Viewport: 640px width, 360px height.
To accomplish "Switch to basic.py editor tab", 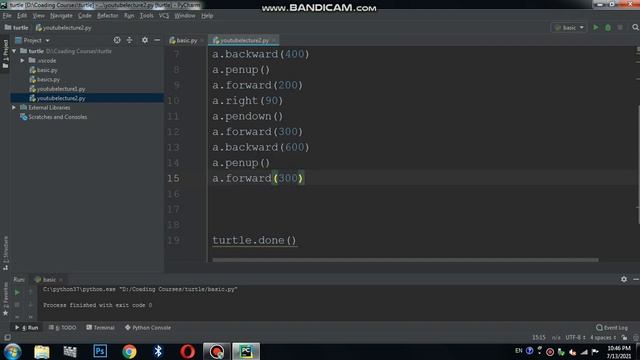I will coord(186,40).
